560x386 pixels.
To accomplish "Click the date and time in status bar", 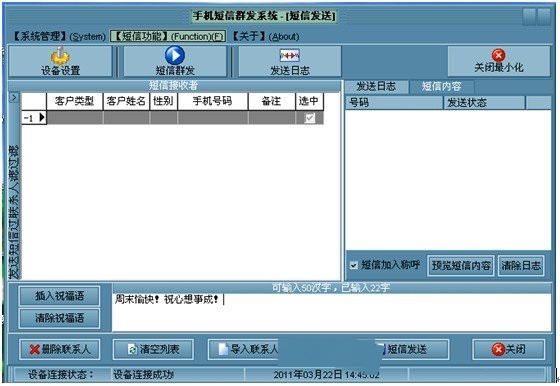I will click(326, 375).
